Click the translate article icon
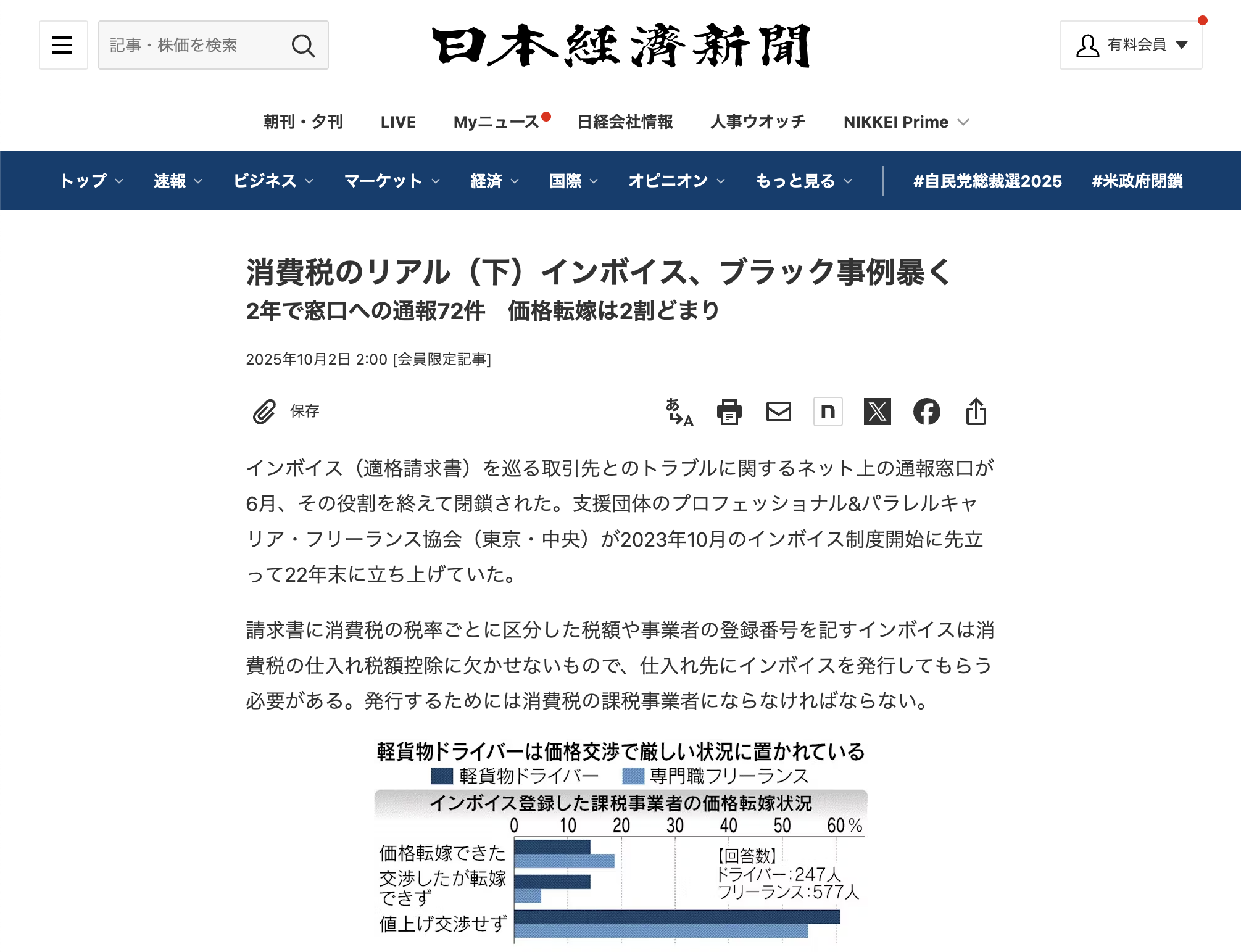Screen dimensions: 1241x952 679,412
